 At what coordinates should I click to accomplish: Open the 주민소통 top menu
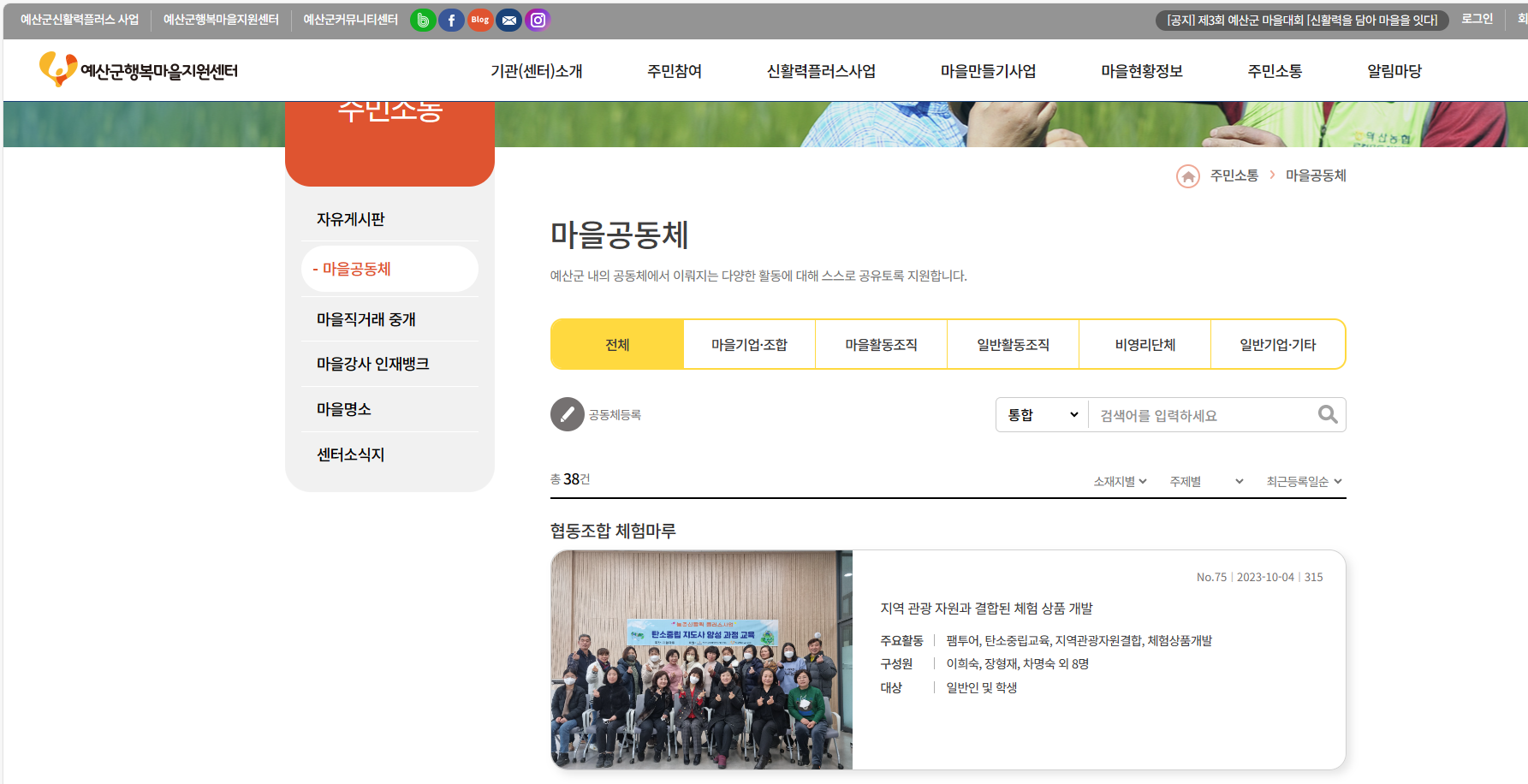(1275, 71)
